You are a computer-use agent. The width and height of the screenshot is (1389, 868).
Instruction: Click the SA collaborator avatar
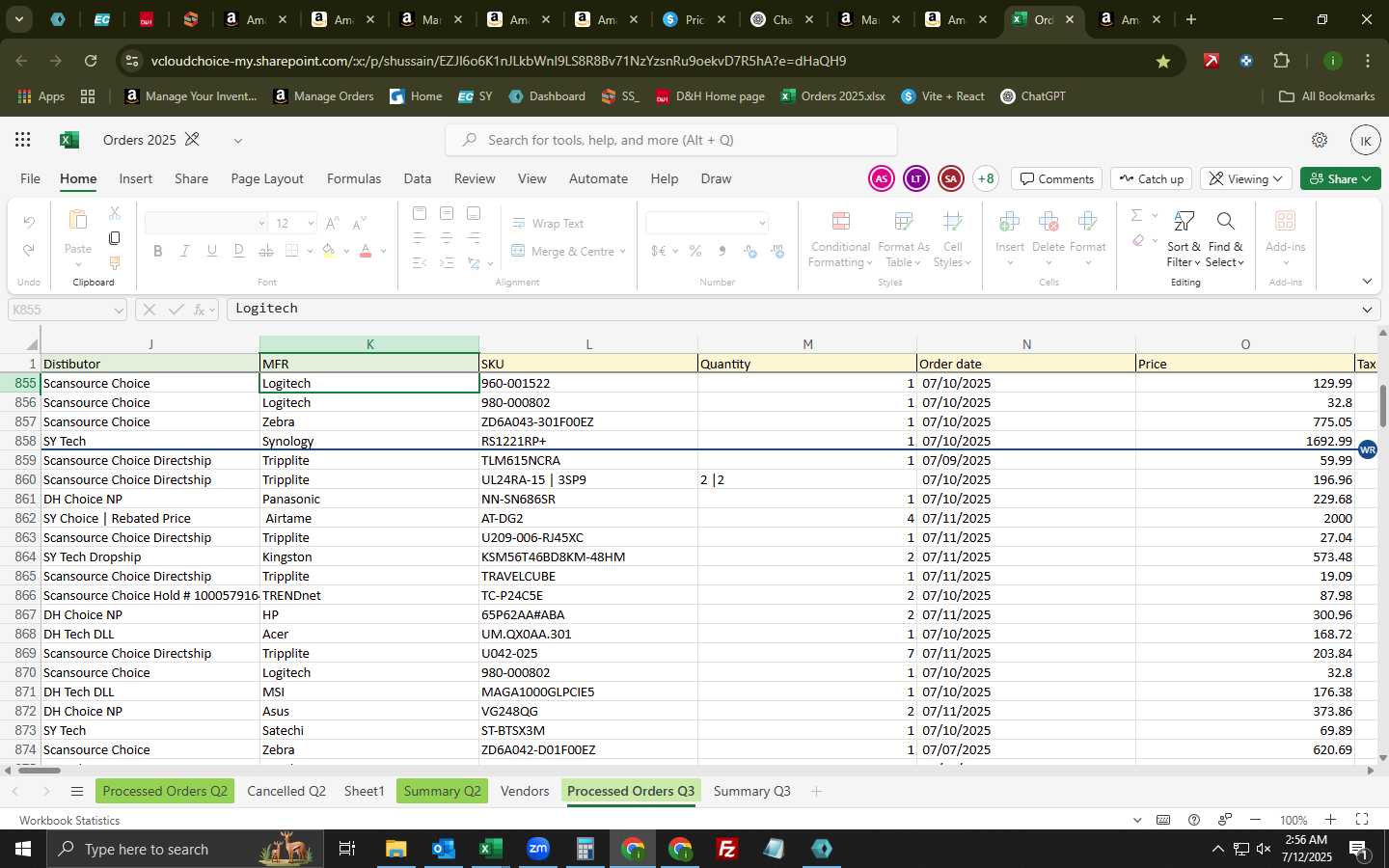coord(950,178)
